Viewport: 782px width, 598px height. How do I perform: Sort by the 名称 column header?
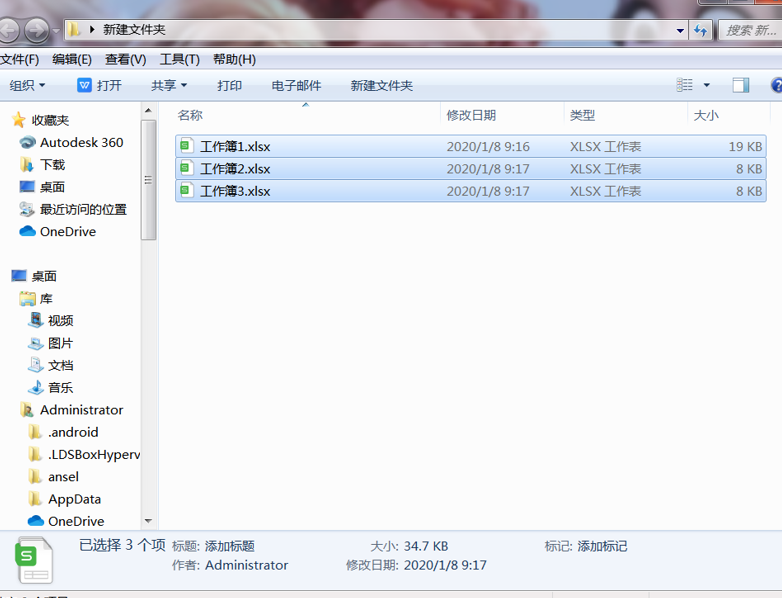pos(190,115)
